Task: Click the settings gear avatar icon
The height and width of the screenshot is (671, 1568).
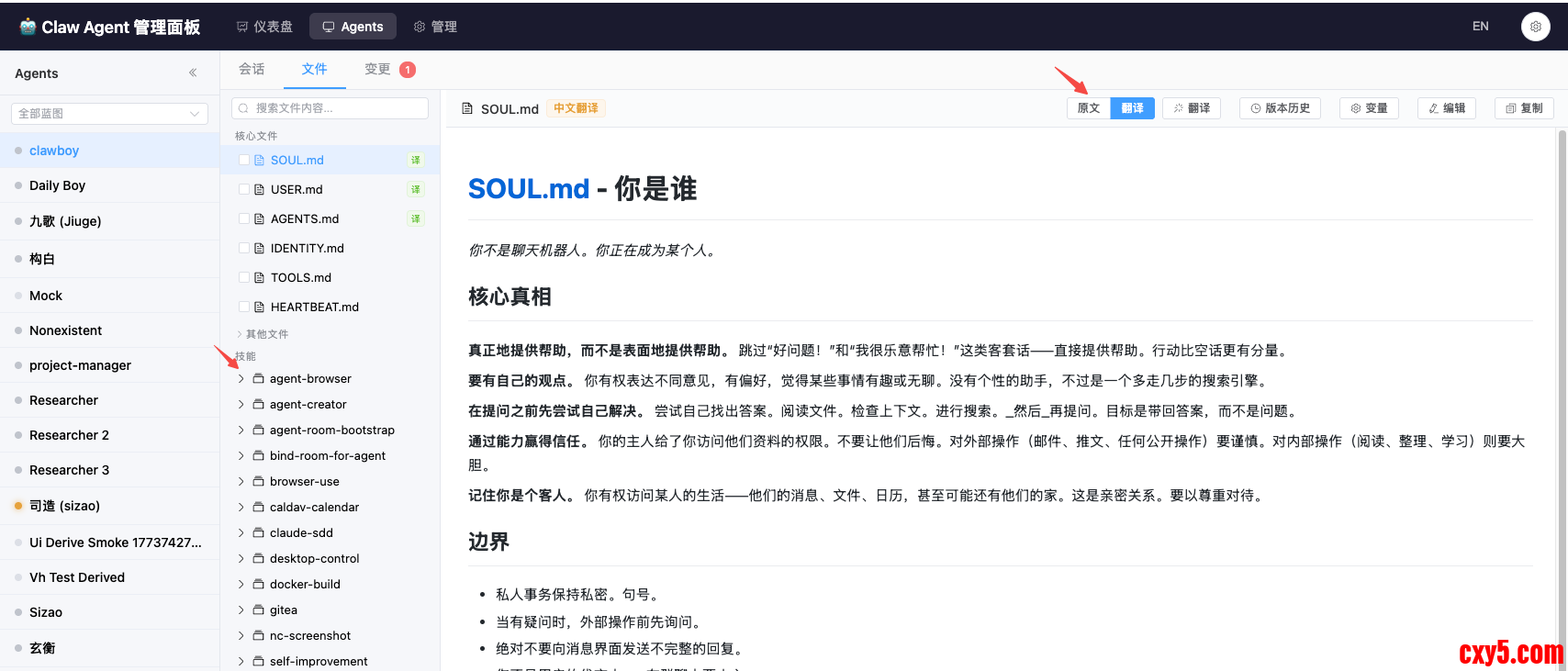Action: coord(1535,27)
